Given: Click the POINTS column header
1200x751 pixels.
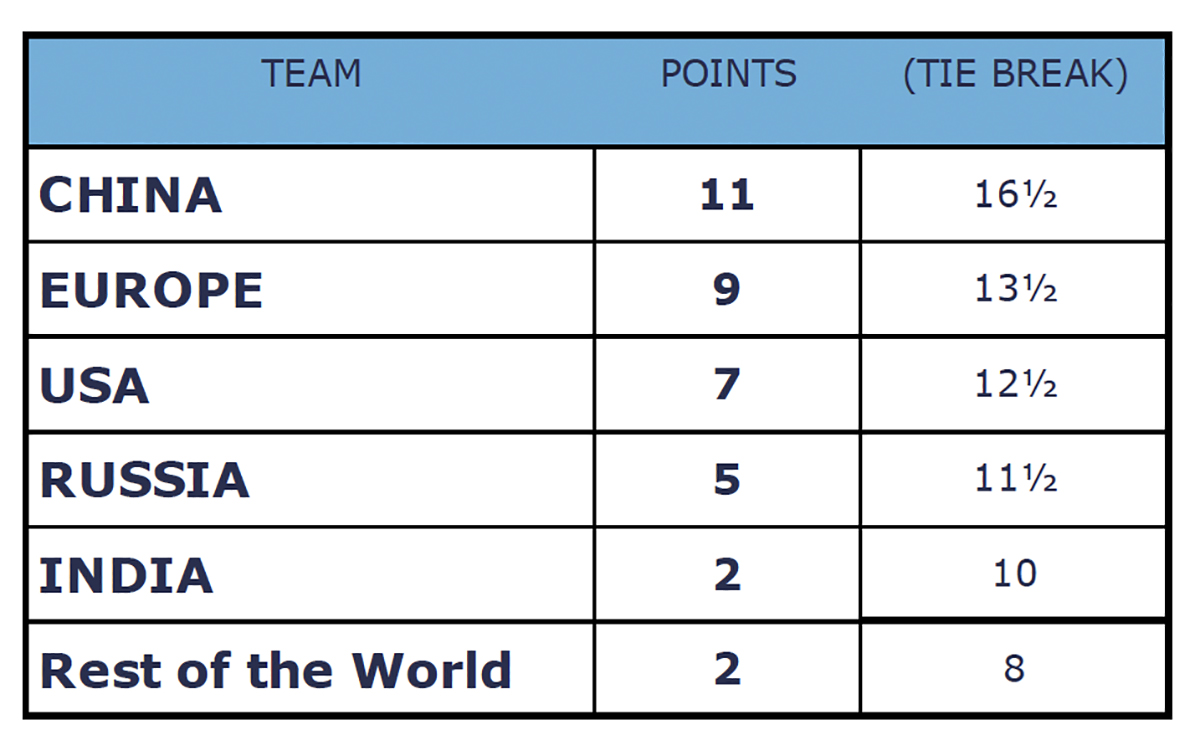Looking at the screenshot, I should (728, 74).
